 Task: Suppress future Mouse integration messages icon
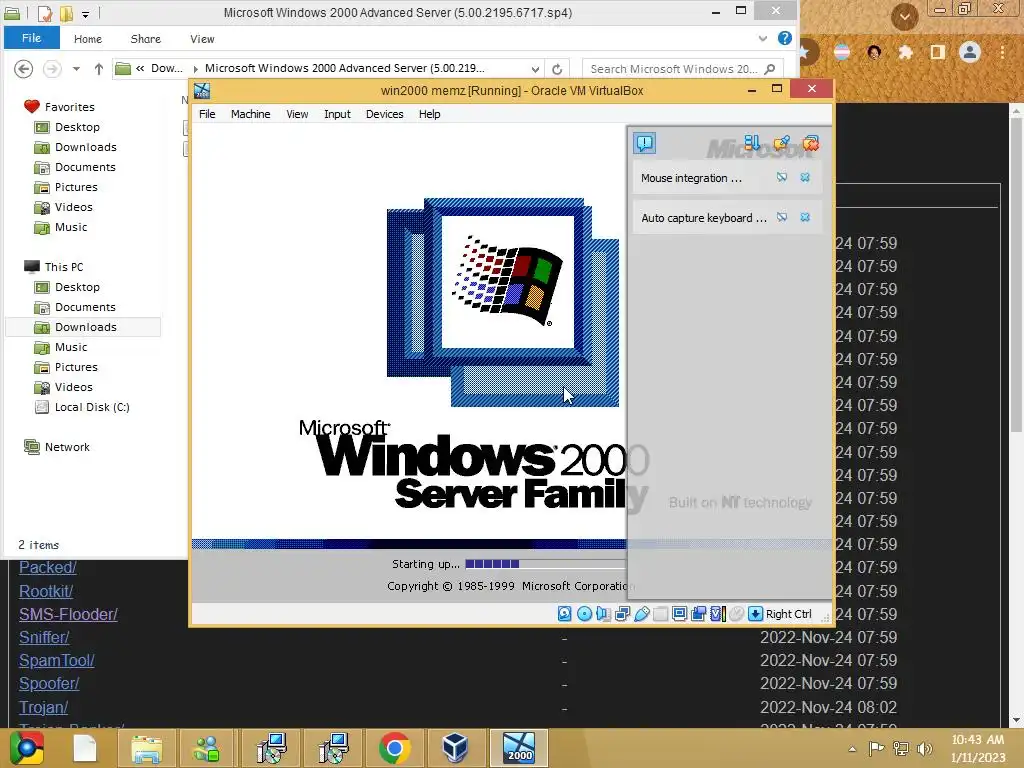point(782,177)
